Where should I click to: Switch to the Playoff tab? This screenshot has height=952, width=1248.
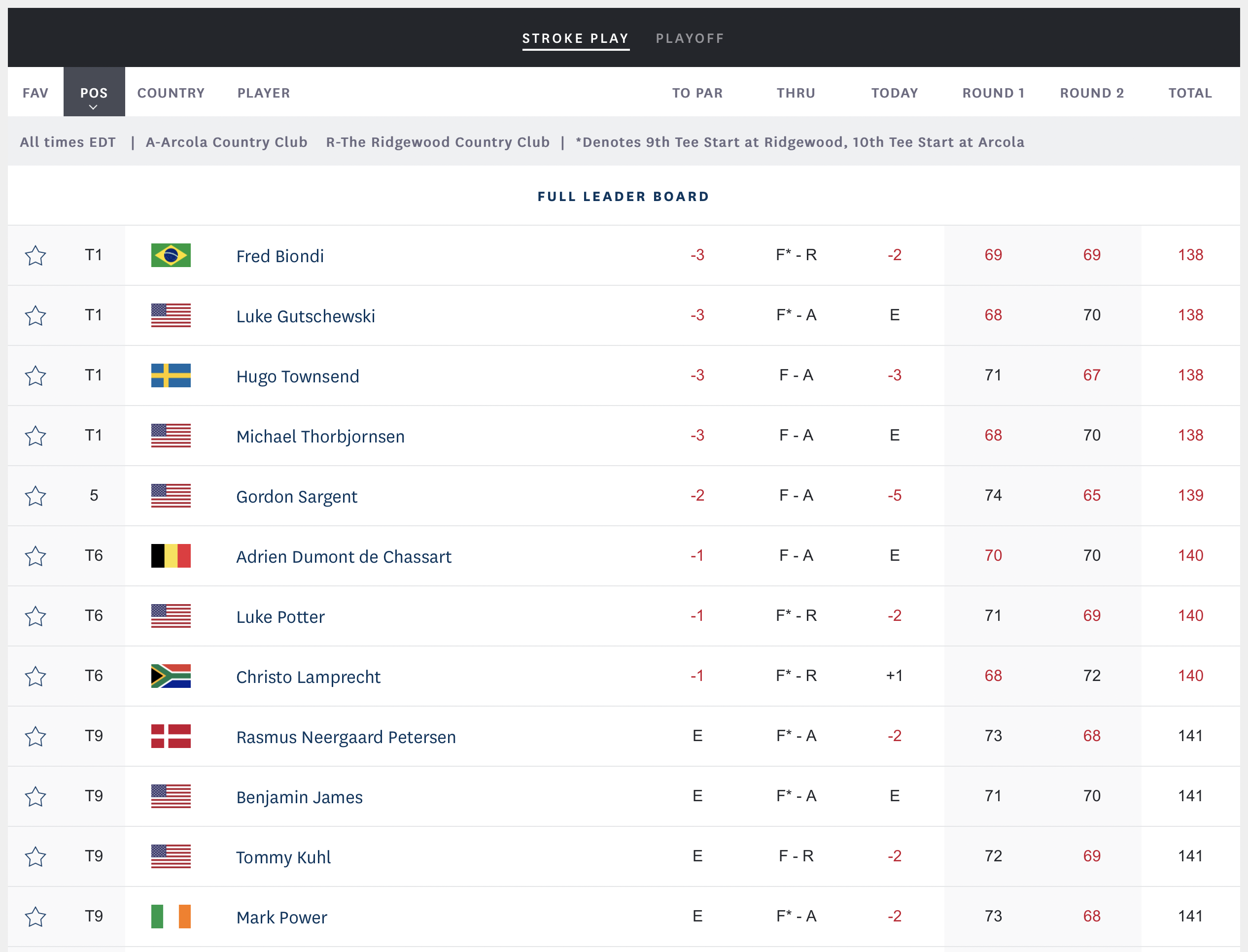click(690, 38)
